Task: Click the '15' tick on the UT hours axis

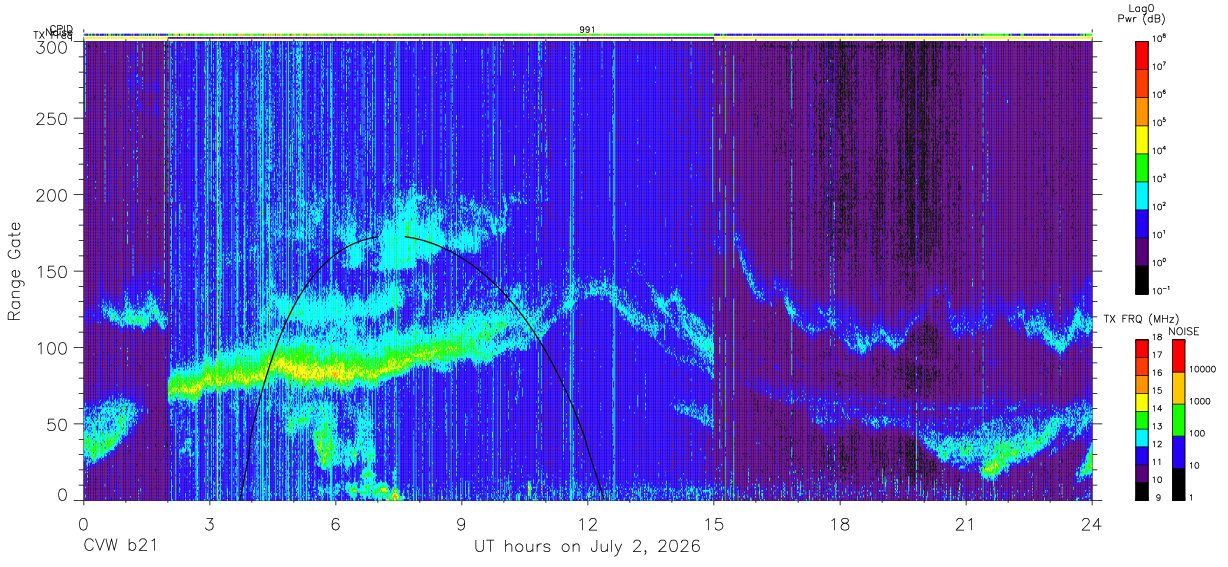Action: [713, 523]
